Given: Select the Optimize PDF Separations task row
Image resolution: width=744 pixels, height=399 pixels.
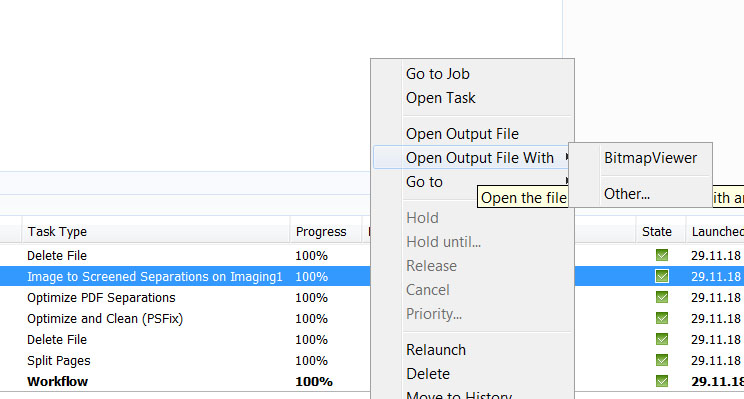Looking at the screenshot, I should pyautogui.click(x=185, y=297).
